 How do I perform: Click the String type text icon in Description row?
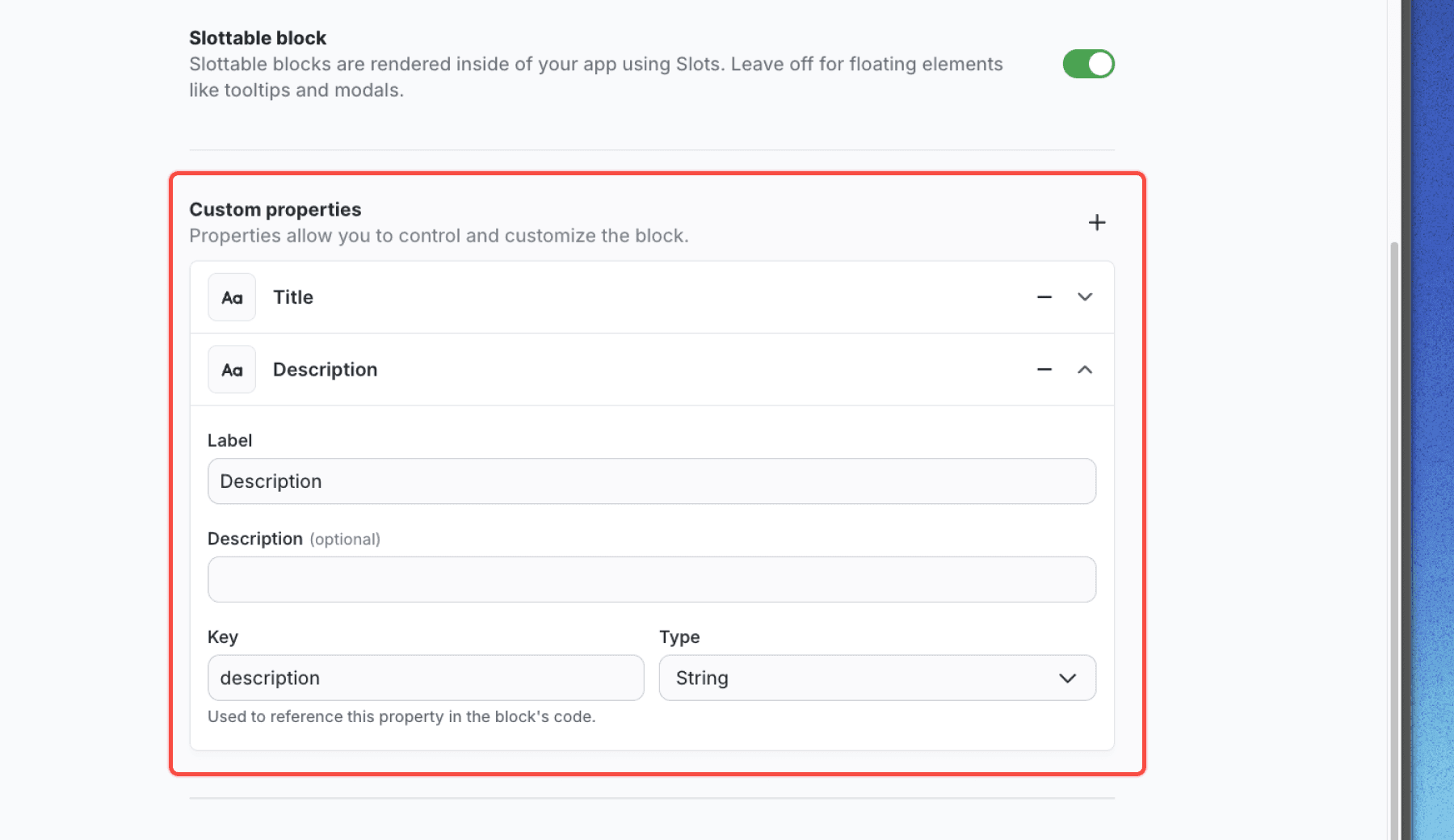tap(232, 369)
